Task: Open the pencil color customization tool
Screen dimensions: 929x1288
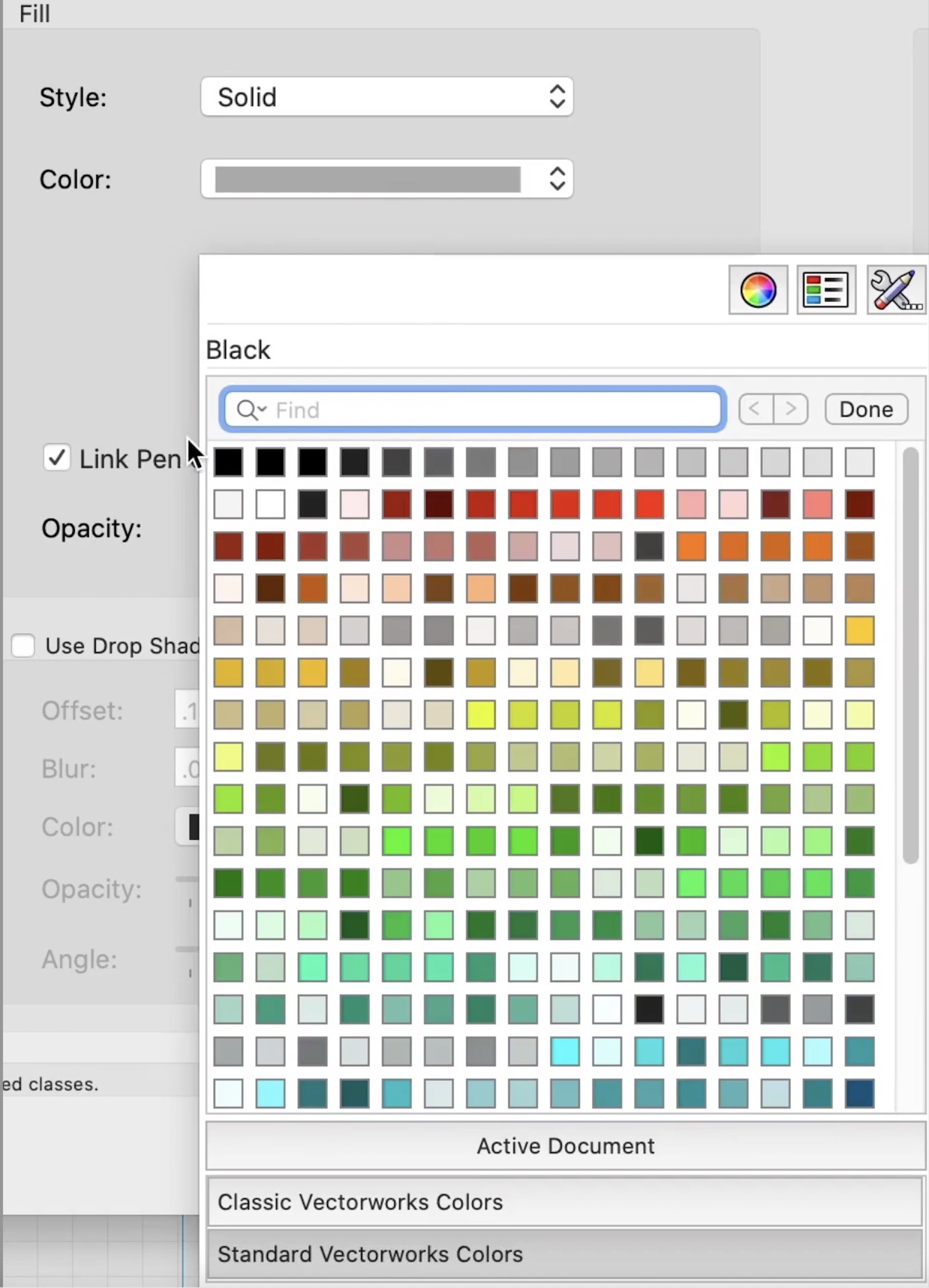Action: click(896, 290)
